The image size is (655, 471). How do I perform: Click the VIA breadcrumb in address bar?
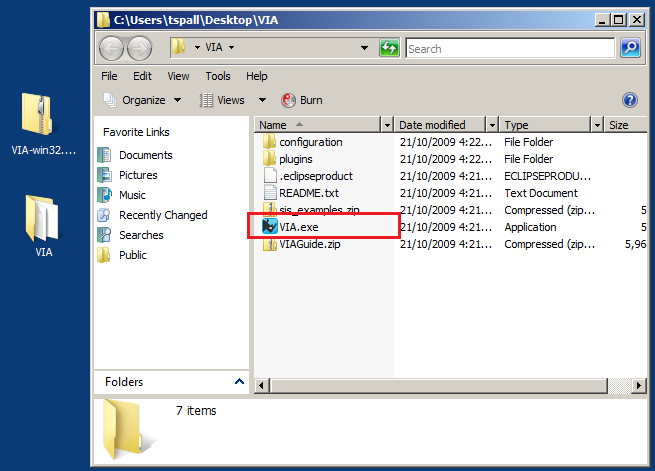coord(214,47)
